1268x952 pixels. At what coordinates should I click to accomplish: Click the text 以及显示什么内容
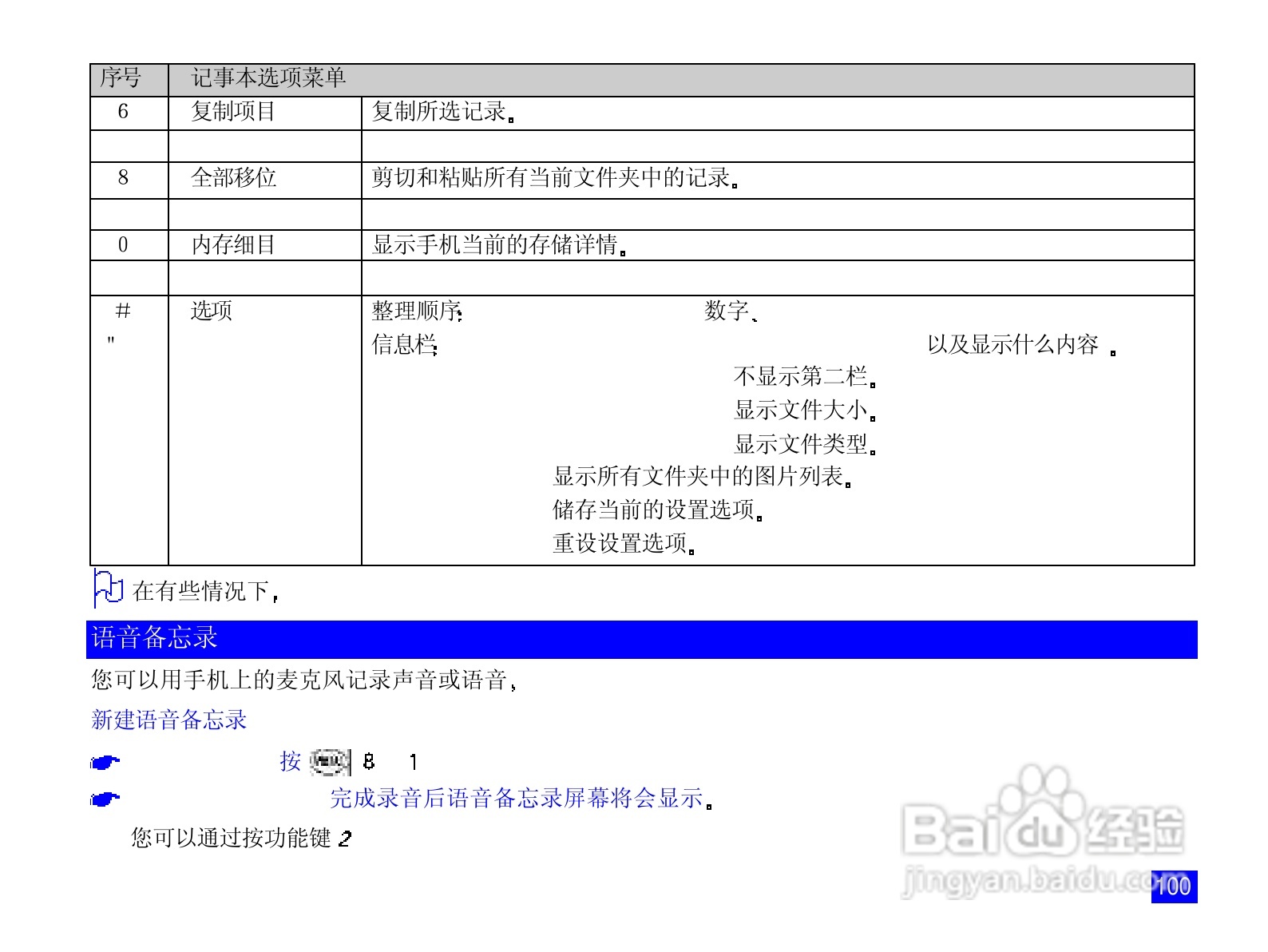point(1014,344)
